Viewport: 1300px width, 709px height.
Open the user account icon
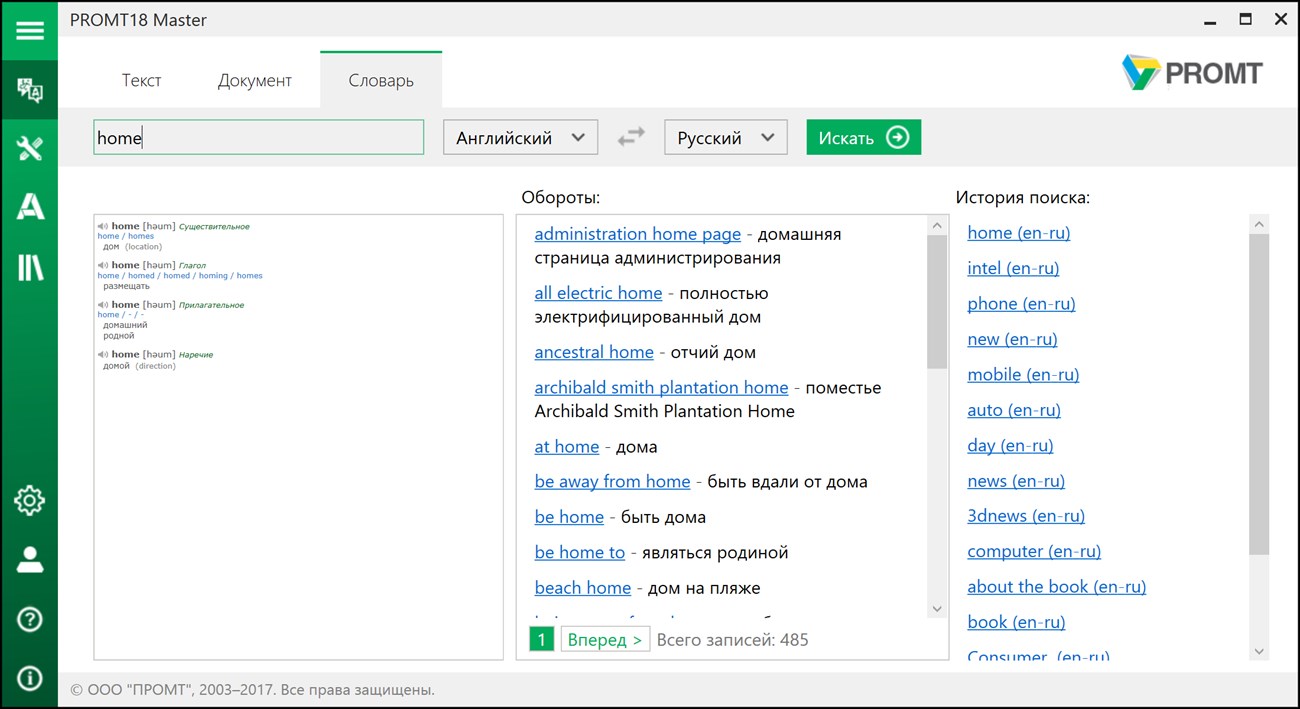(x=30, y=559)
